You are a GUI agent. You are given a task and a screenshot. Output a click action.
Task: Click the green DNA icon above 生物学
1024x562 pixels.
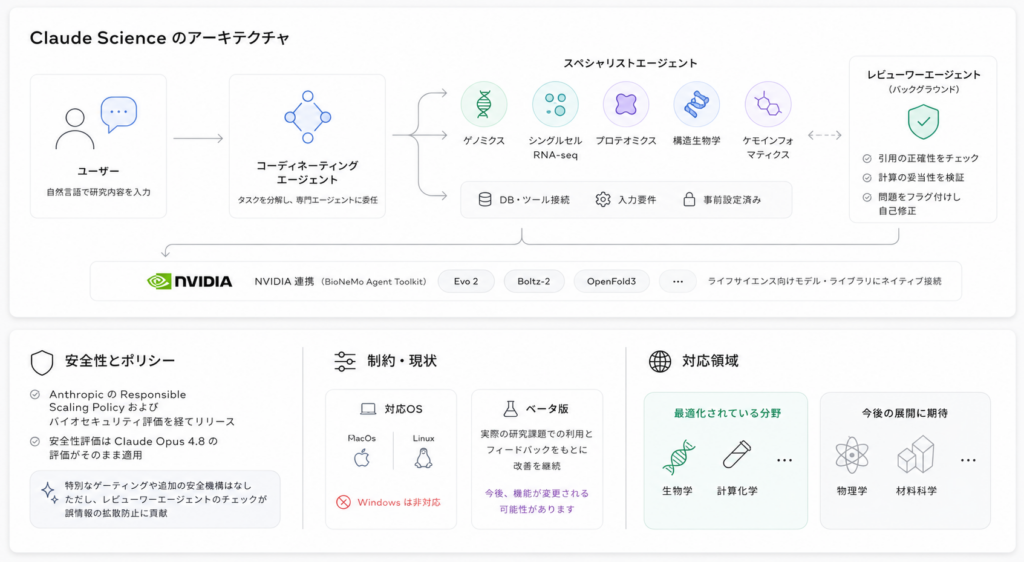679,457
